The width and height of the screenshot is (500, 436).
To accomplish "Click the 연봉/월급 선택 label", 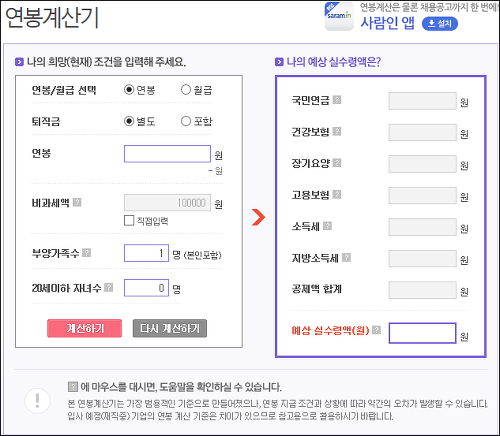I will click(x=64, y=90).
